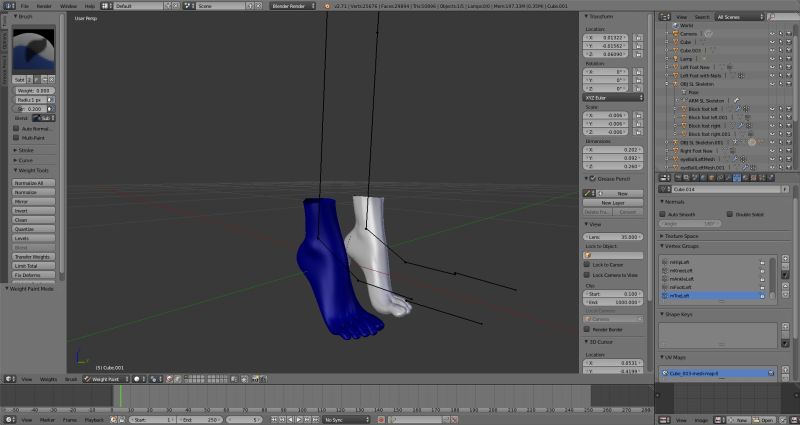Screen dimensions: 800x425
Task: Toggle the Grease Pencil checkbox
Action: pyautogui.click(x=592, y=179)
